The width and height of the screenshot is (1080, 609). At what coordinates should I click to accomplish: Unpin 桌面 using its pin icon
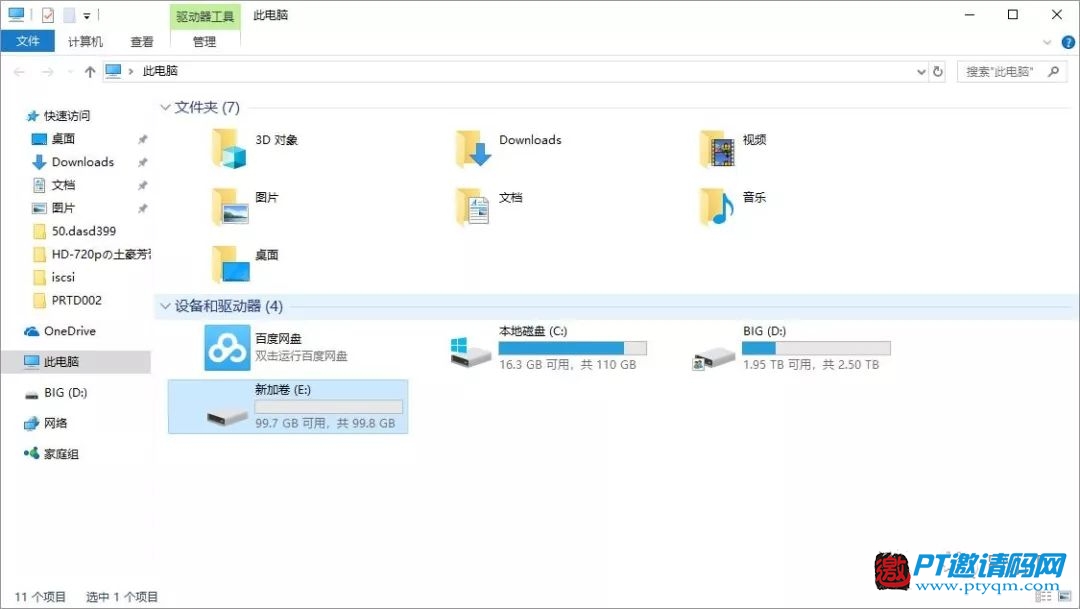pos(143,139)
